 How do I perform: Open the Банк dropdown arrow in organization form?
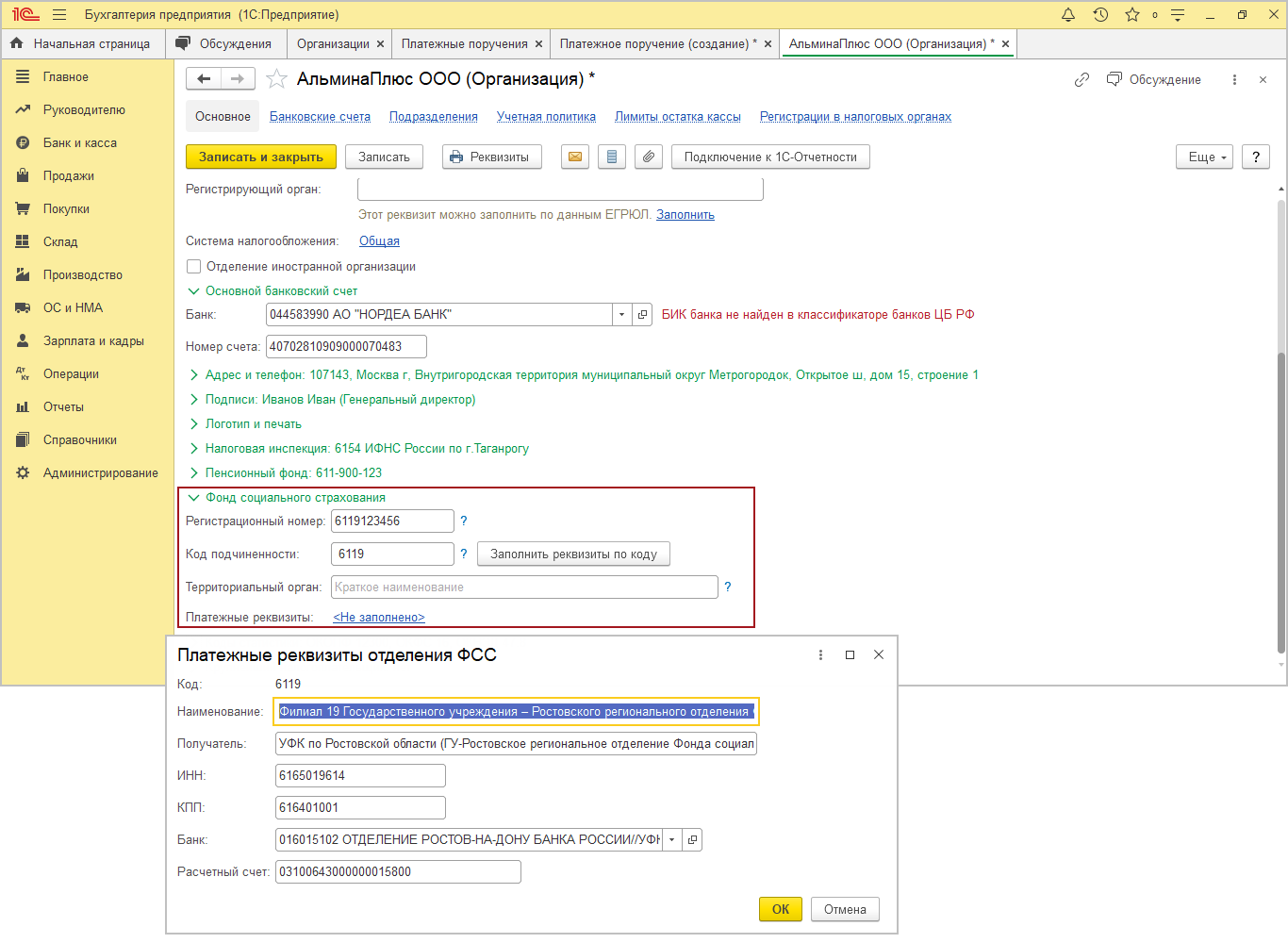coord(622,315)
